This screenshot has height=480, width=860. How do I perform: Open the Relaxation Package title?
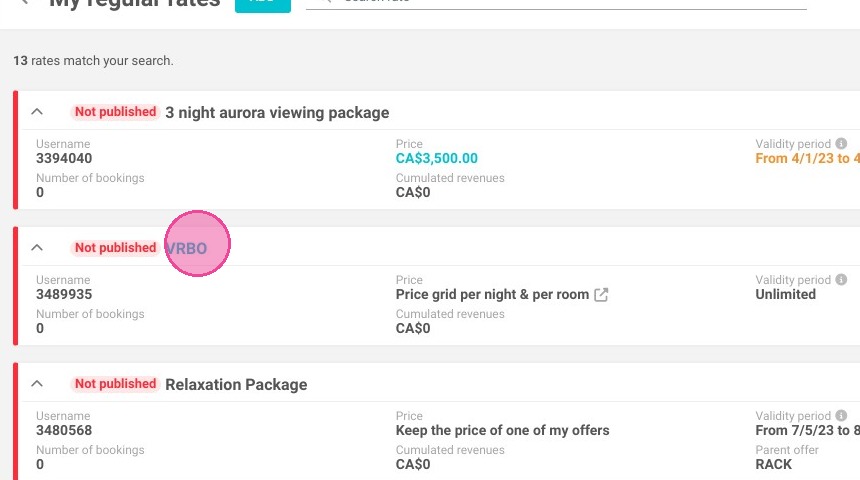[x=236, y=385]
